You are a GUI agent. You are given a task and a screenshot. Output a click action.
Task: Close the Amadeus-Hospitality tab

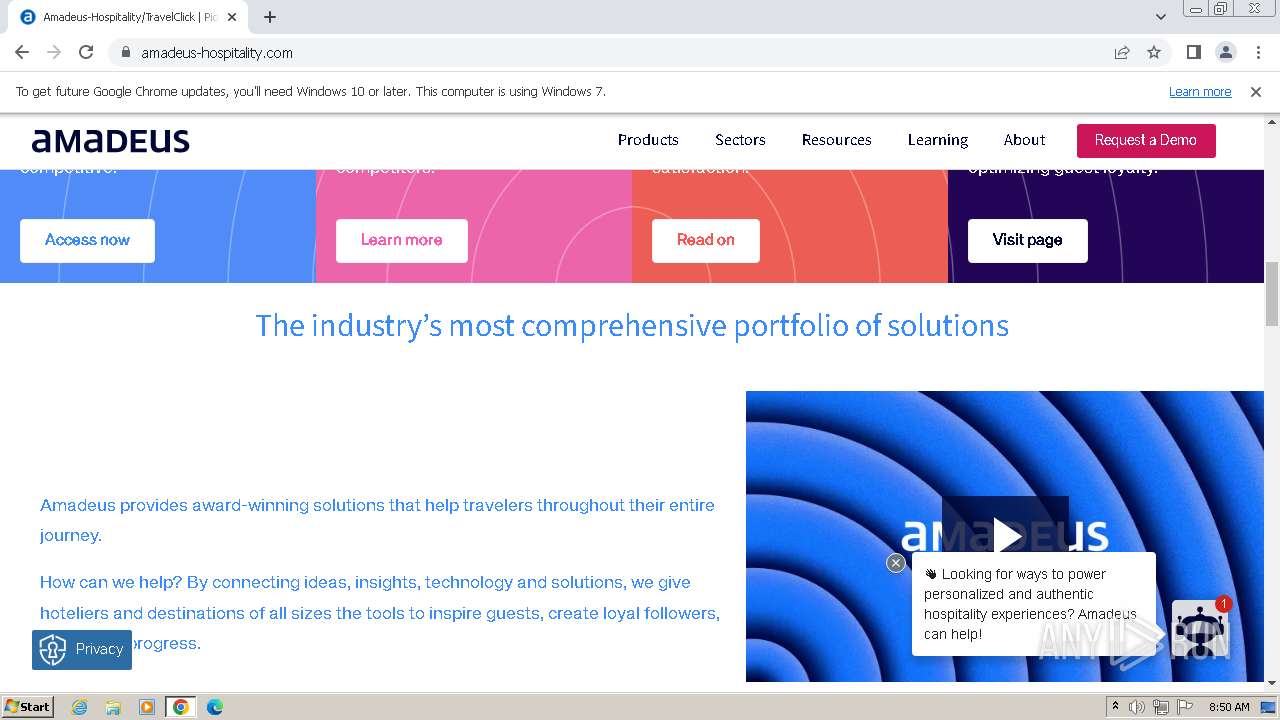[232, 17]
